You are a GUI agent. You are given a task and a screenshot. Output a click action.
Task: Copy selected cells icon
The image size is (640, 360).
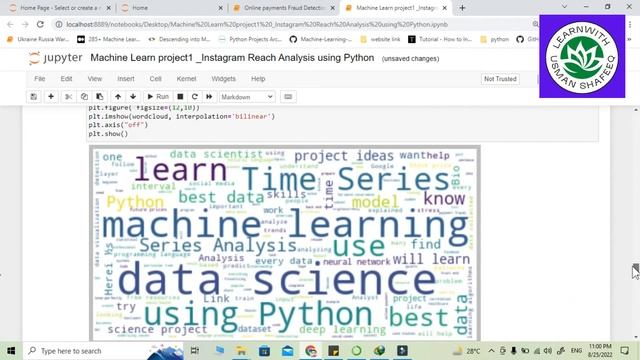tap(84, 97)
